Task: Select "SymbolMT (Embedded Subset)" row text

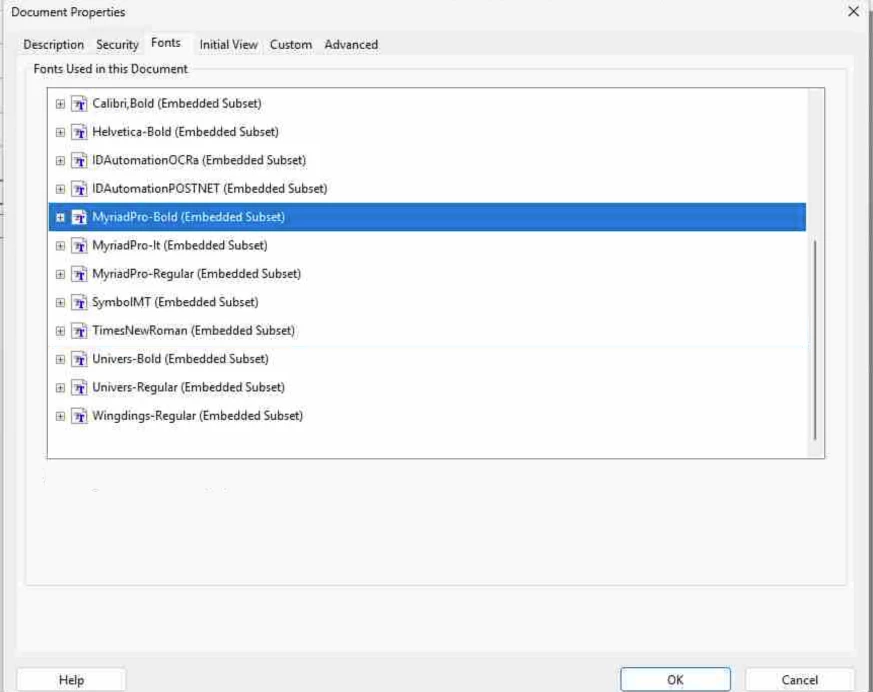Action: coord(175,302)
